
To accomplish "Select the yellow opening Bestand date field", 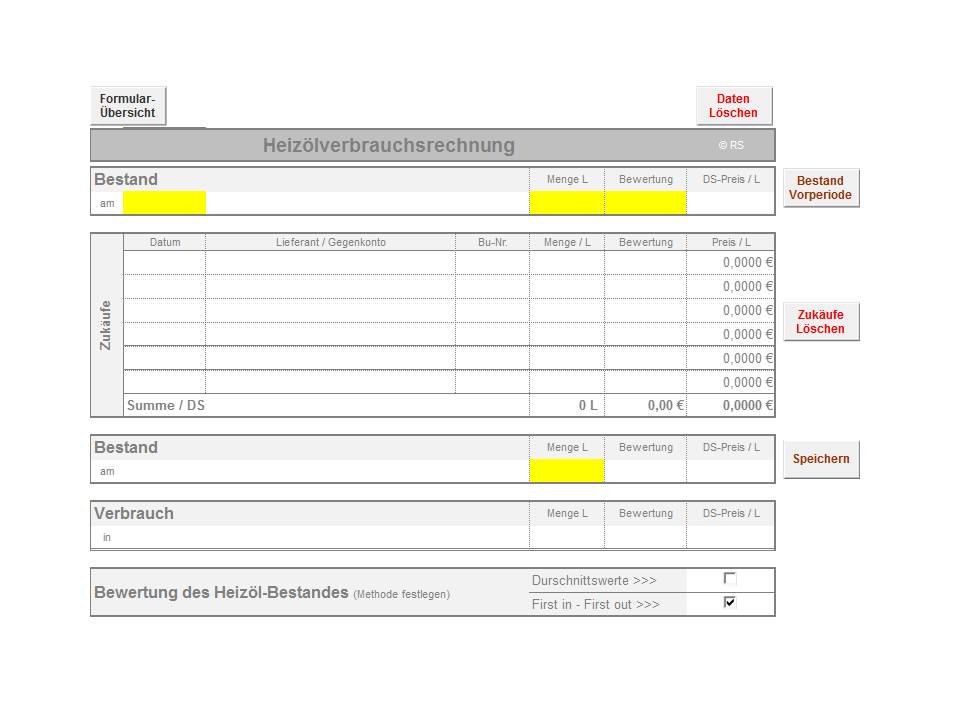I will click(164, 203).
